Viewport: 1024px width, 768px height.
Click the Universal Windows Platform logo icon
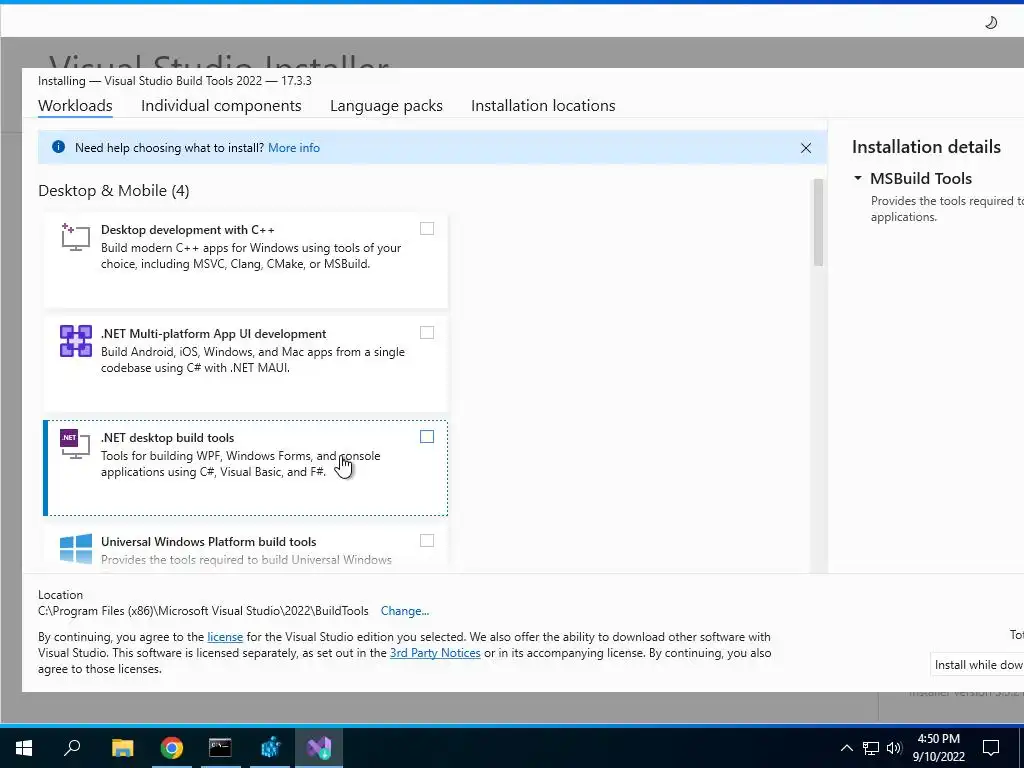coord(76,549)
